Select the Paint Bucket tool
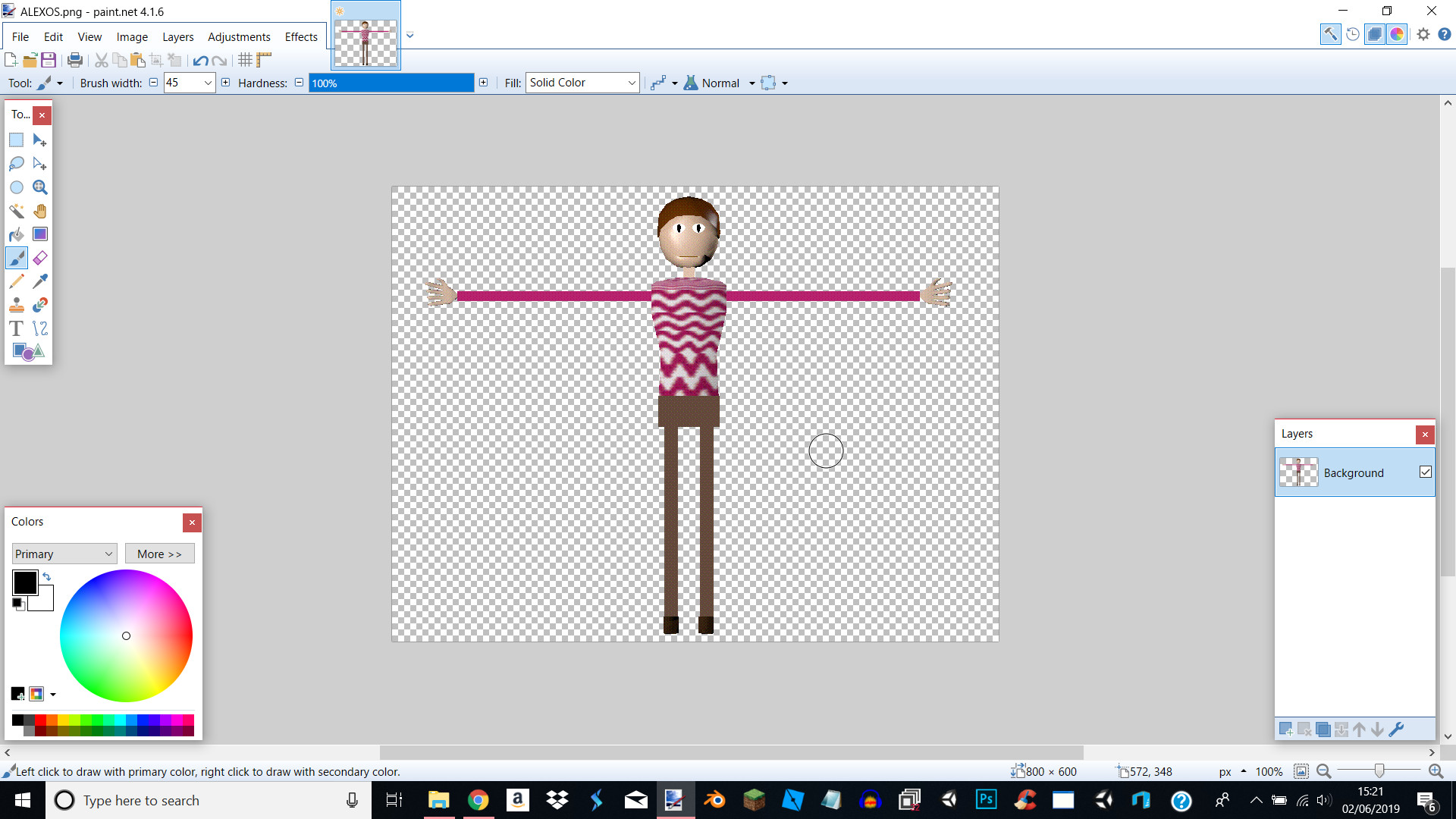This screenshot has height=819, width=1456. click(17, 234)
